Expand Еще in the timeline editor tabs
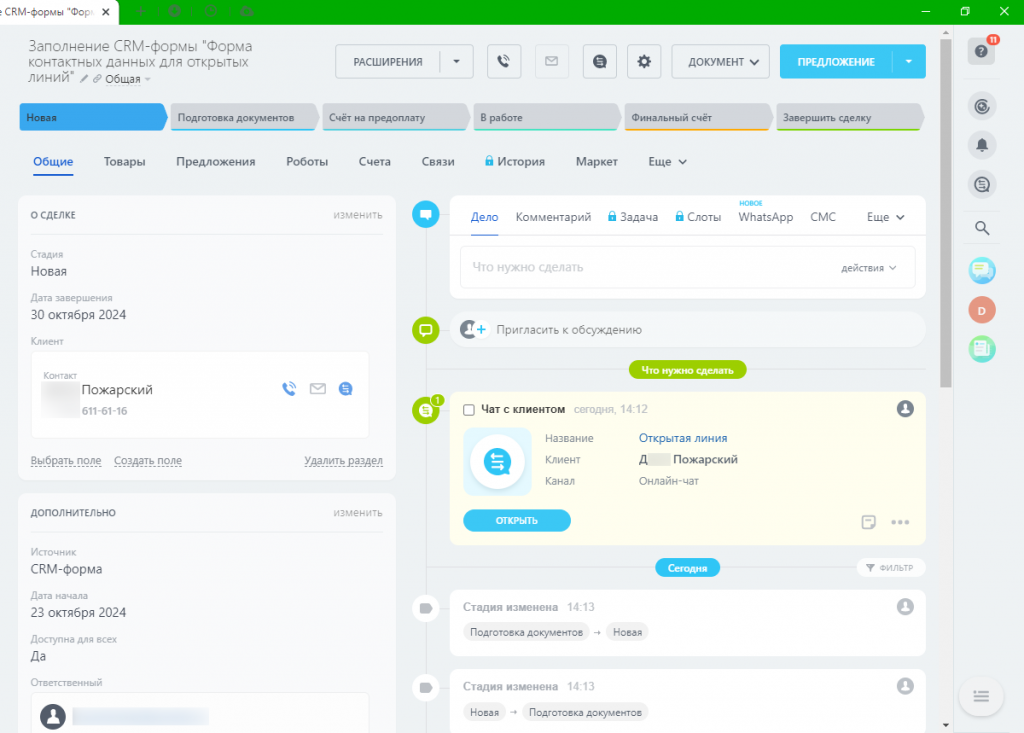This screenshot has height=733, width=1024. tap(885, 217)
